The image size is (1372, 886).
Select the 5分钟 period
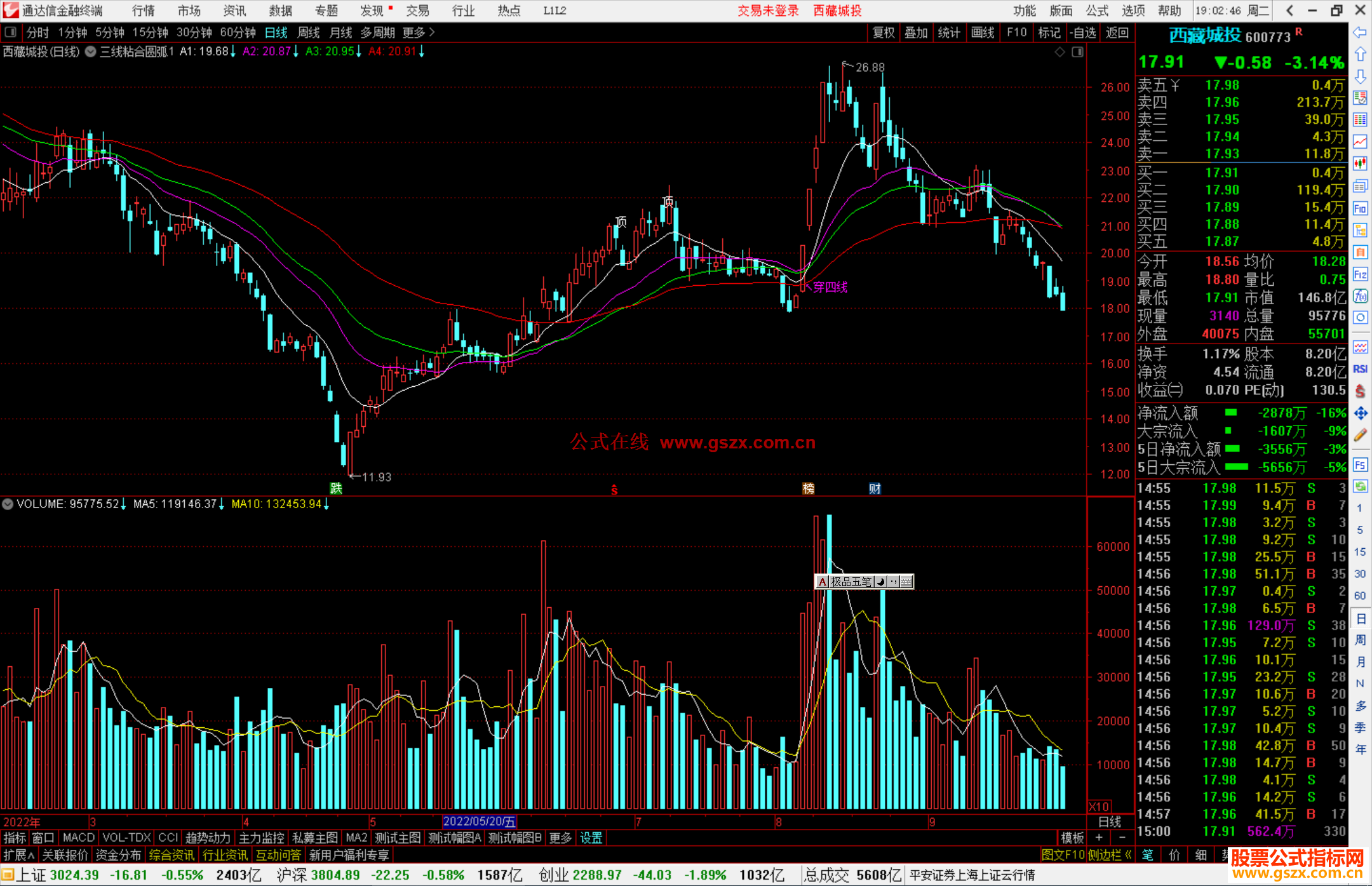110,32
